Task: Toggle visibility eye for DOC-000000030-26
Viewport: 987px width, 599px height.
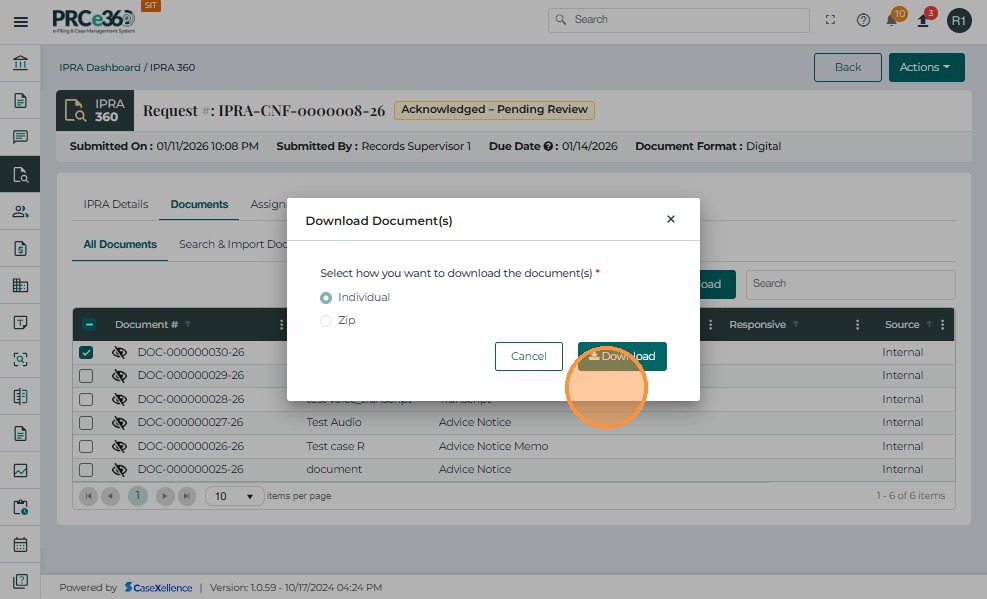Action: (119, 352)
